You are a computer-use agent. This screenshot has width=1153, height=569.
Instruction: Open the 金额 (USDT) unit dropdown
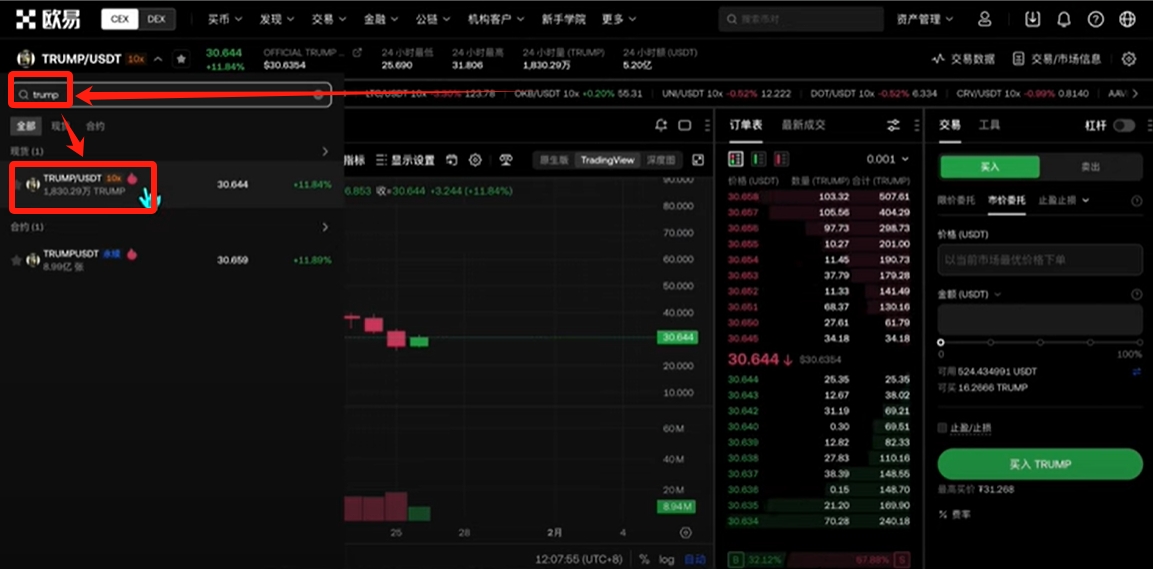click(x=969, y=294)
